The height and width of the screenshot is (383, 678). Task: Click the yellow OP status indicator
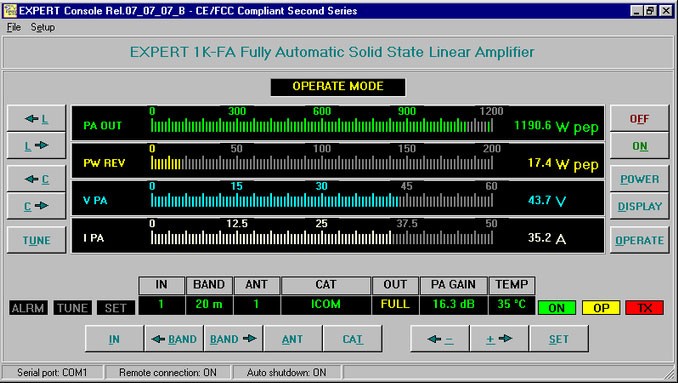point(601,308)
